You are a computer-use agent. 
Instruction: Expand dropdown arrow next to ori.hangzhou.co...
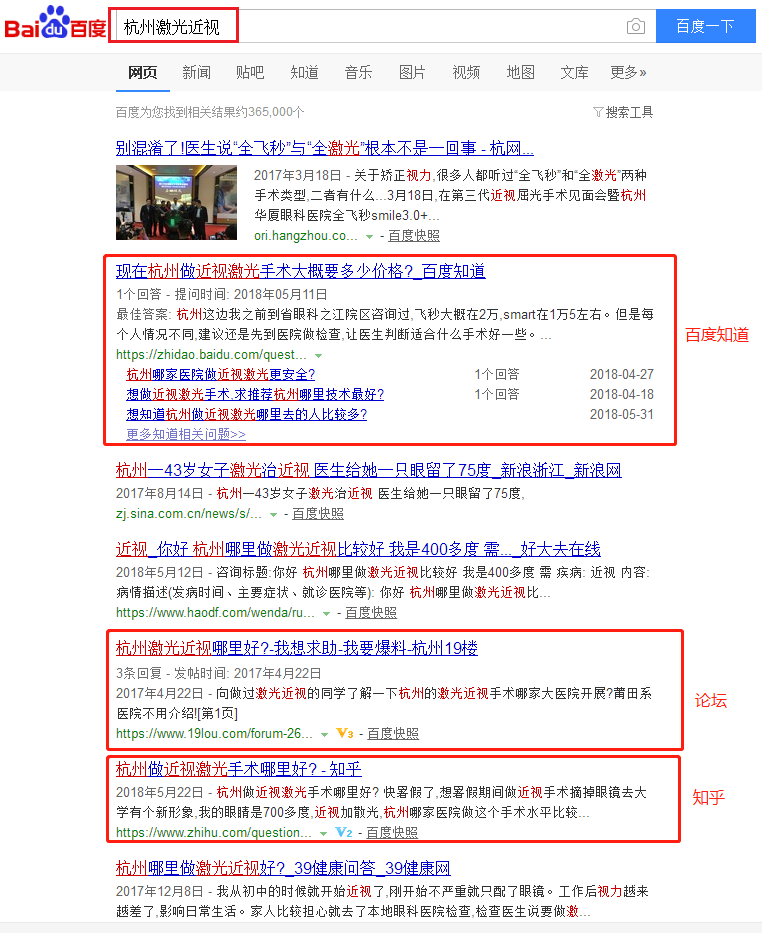[x=369, y=236]
